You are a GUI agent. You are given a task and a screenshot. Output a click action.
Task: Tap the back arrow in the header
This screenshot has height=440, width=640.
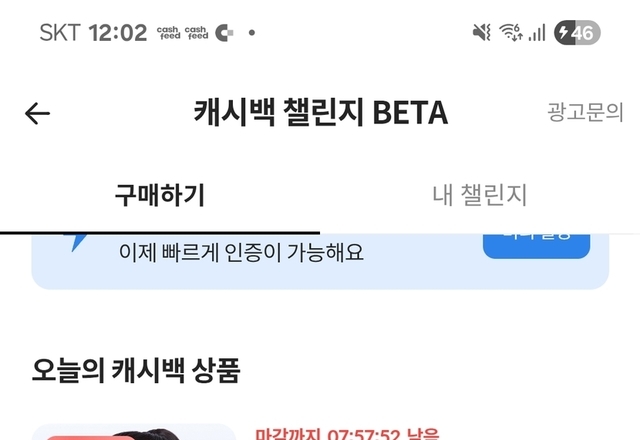click(x=37, y=113)
